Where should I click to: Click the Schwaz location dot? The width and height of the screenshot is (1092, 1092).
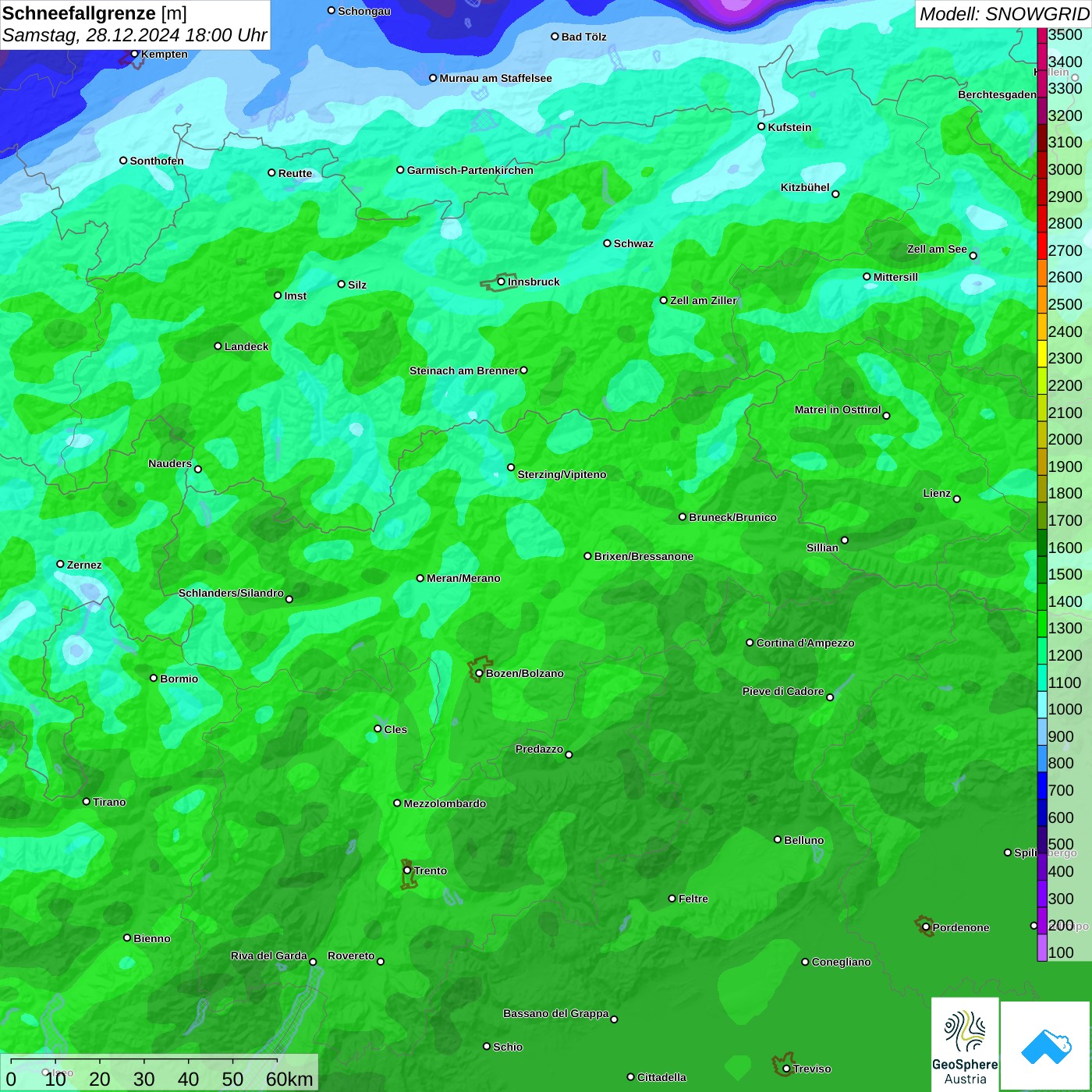click(x=607, y=243)
